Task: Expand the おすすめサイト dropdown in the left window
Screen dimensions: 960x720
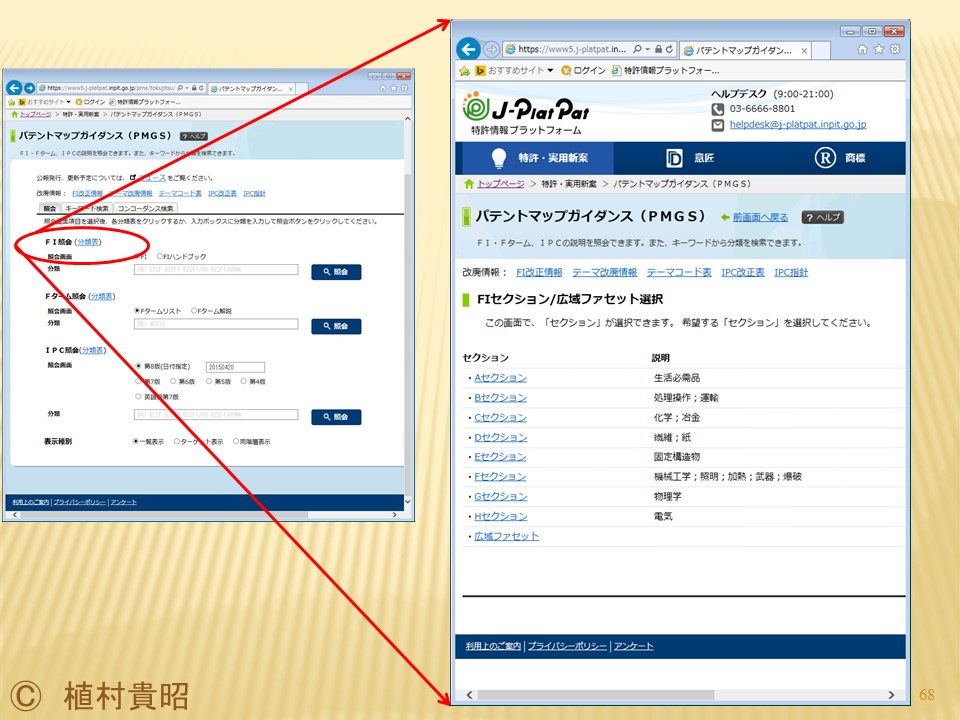Action: [69, 102]
